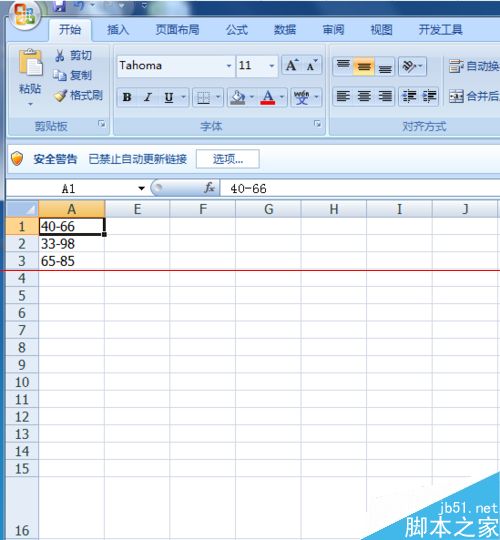Viewport: 500px width, 540px height.
Task: Click the formula bar showing 40-66
Action: tap(360, 188)
